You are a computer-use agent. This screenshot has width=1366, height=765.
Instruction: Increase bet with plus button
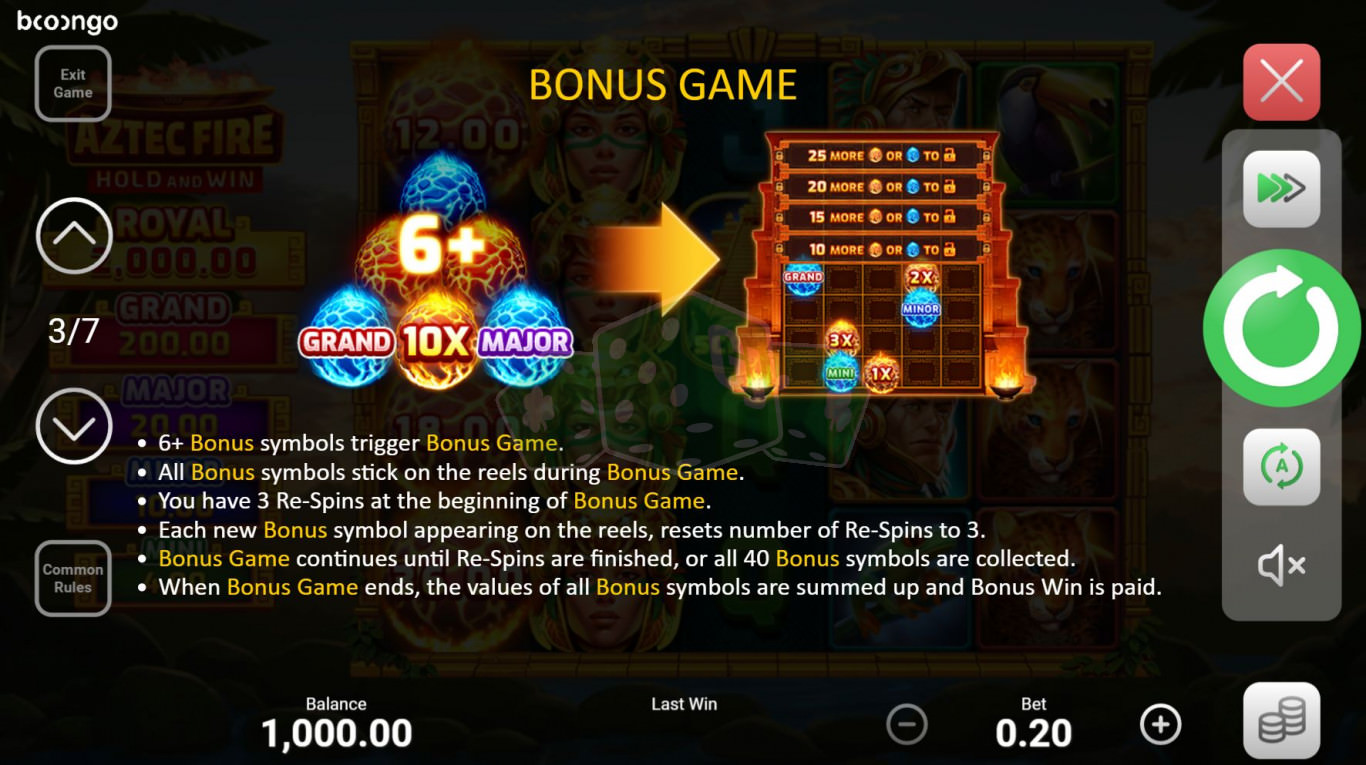coord(1160,724)
